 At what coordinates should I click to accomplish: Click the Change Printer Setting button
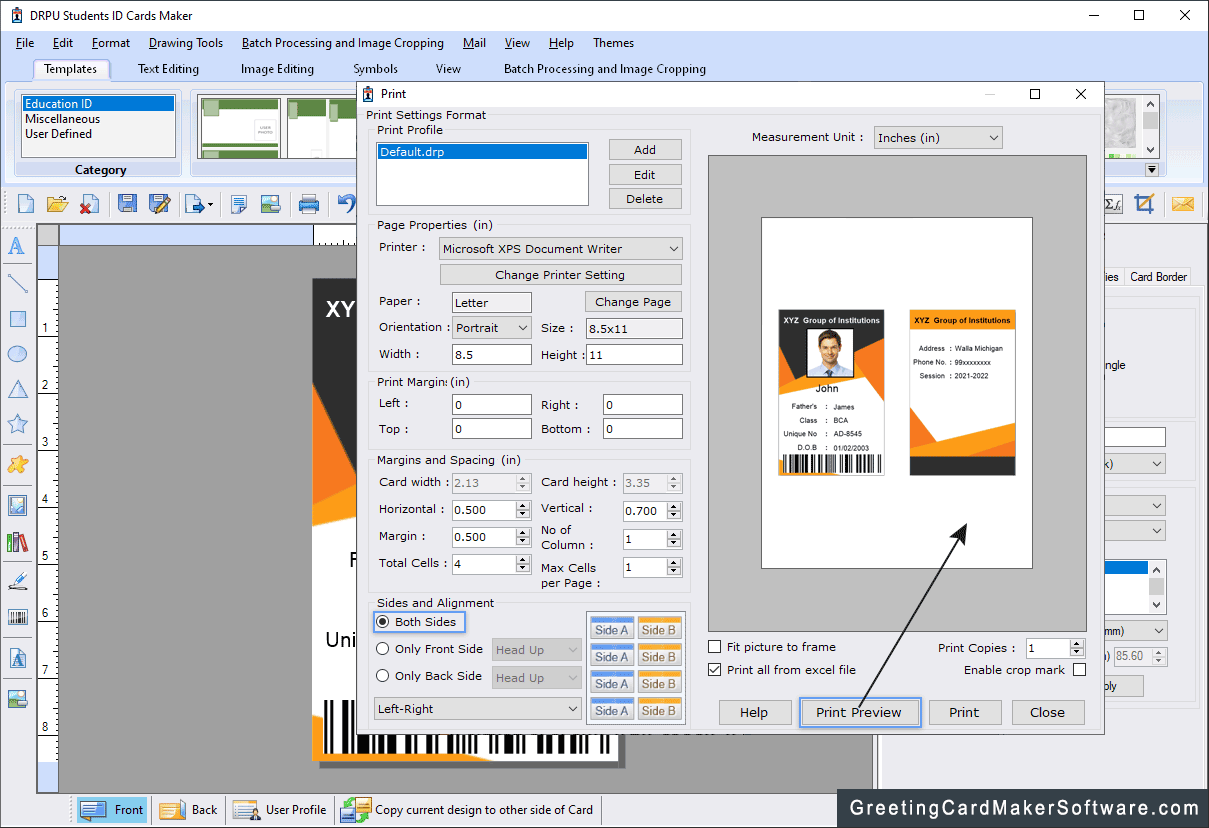(561, 275)
